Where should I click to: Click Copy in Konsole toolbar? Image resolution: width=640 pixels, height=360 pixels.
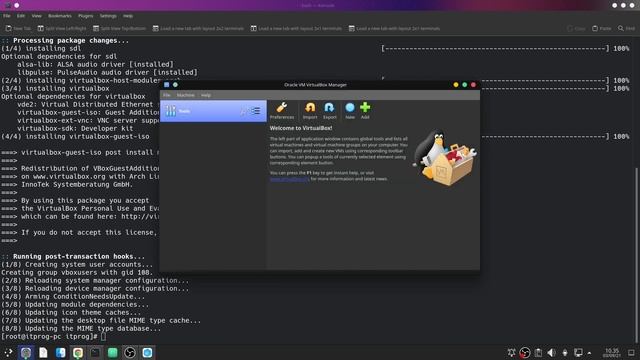tap(576, 29)
